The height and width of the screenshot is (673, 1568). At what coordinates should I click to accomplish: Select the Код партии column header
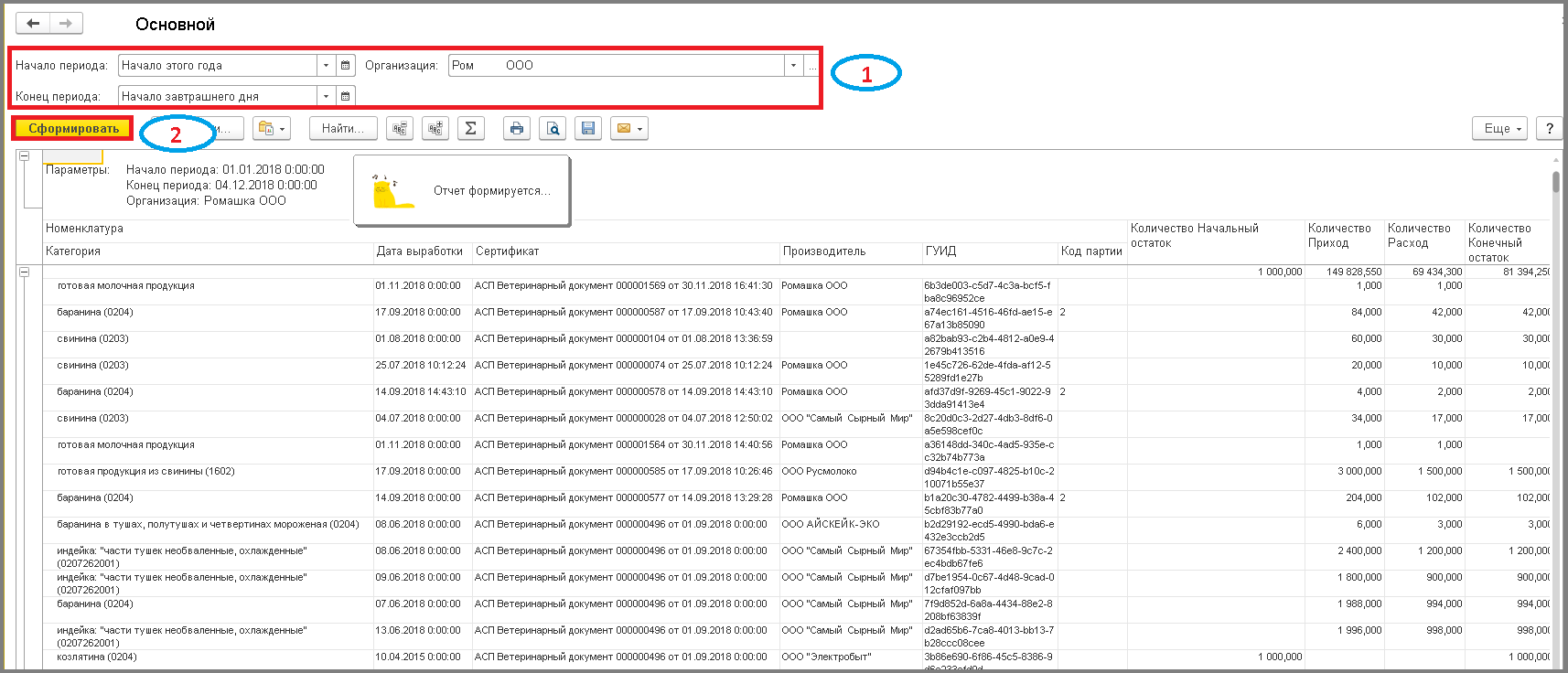(x=1092, y=251)
